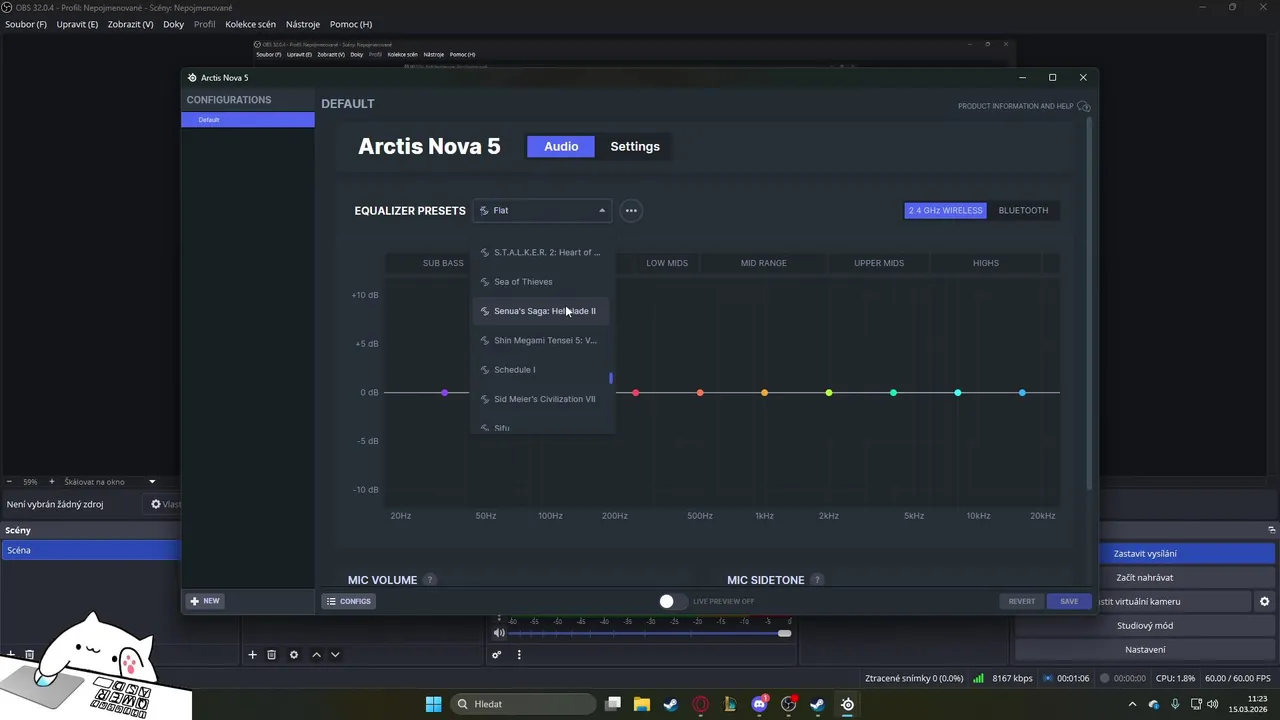This screenshot has height=720, width=1280.
Task: Open the Flat equalizer preset dropdown
Action: [x=542, y=211]
